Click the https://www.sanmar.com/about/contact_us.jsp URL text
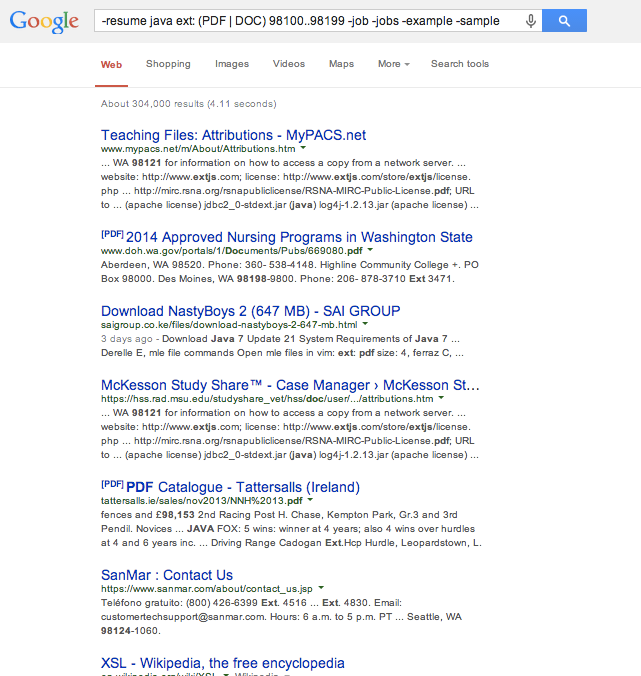 click(206, 589)
